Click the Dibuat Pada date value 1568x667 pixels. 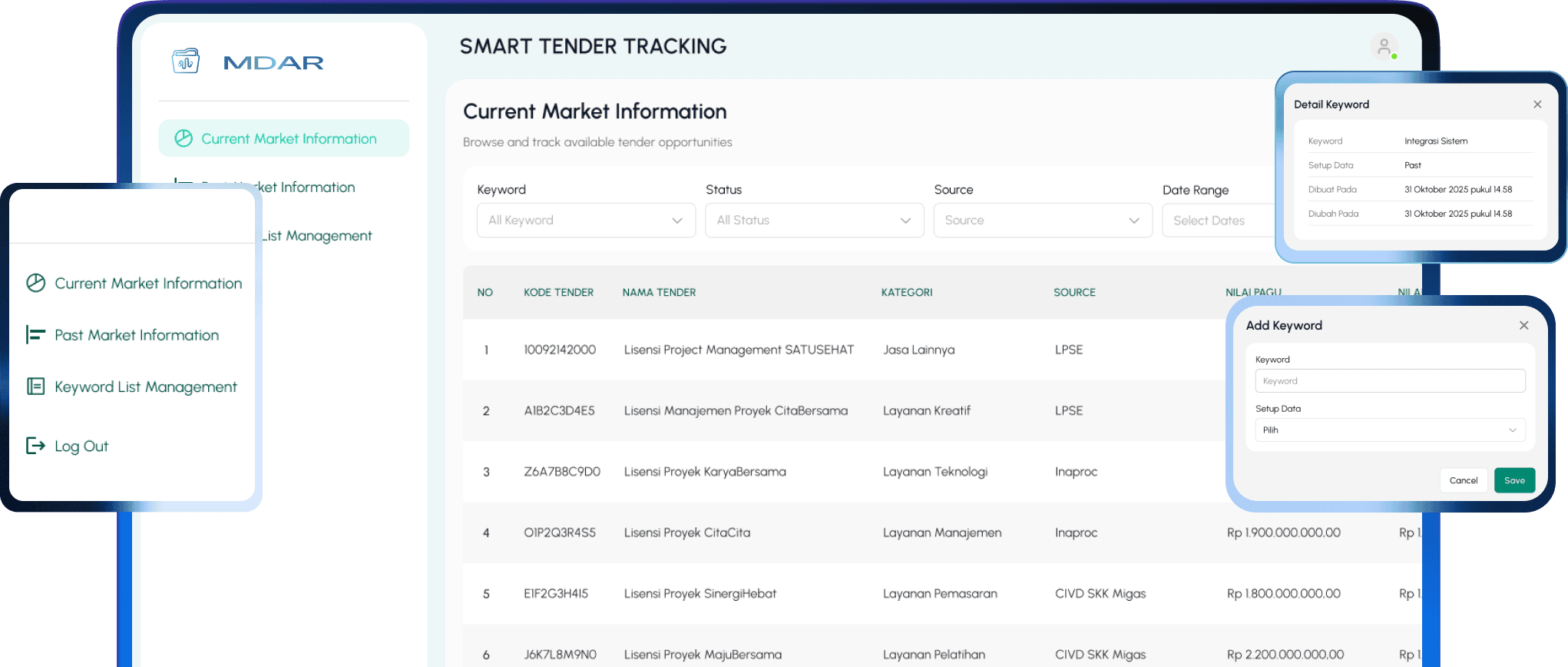1458,190
